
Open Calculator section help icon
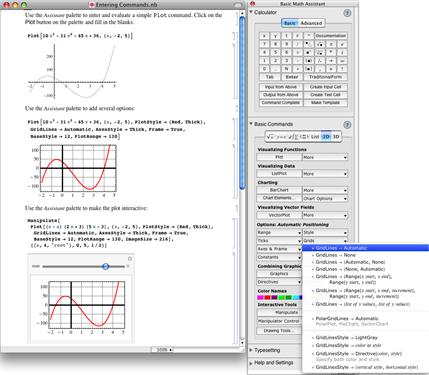coord(347,13)
